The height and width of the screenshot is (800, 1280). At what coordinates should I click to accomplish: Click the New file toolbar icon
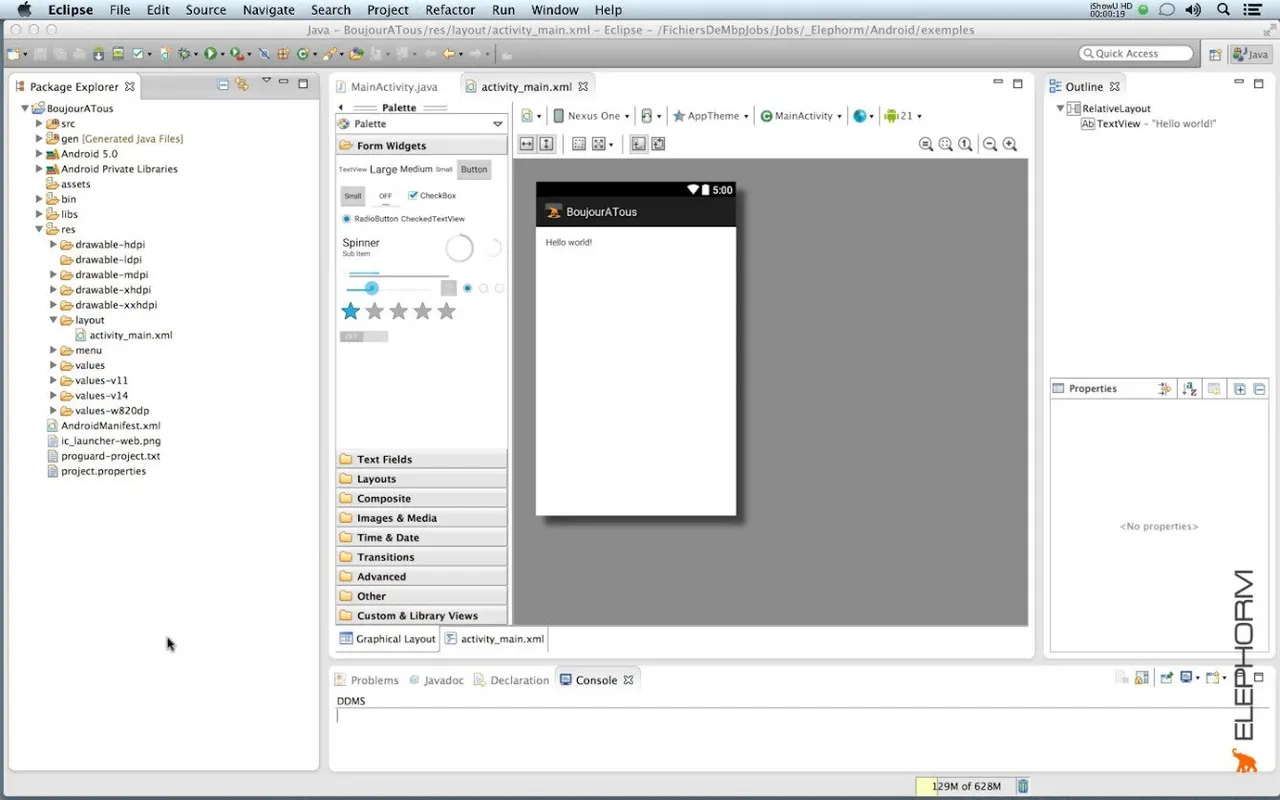tap(13, 53)
